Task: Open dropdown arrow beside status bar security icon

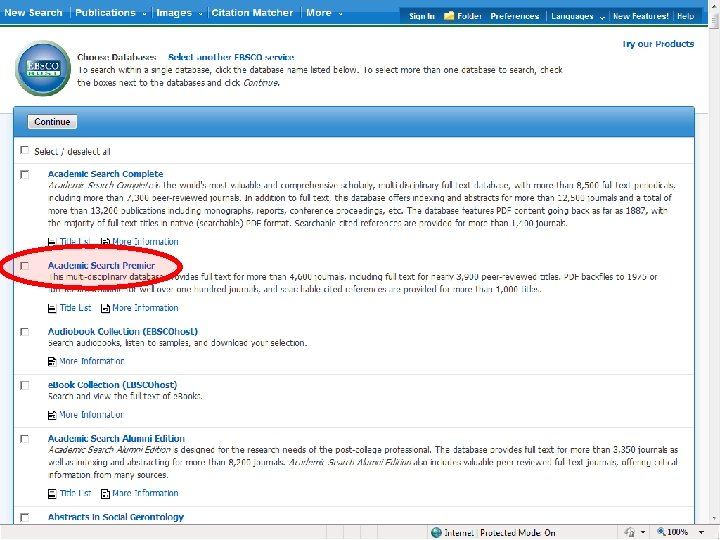Action: (x=643, y=533)
